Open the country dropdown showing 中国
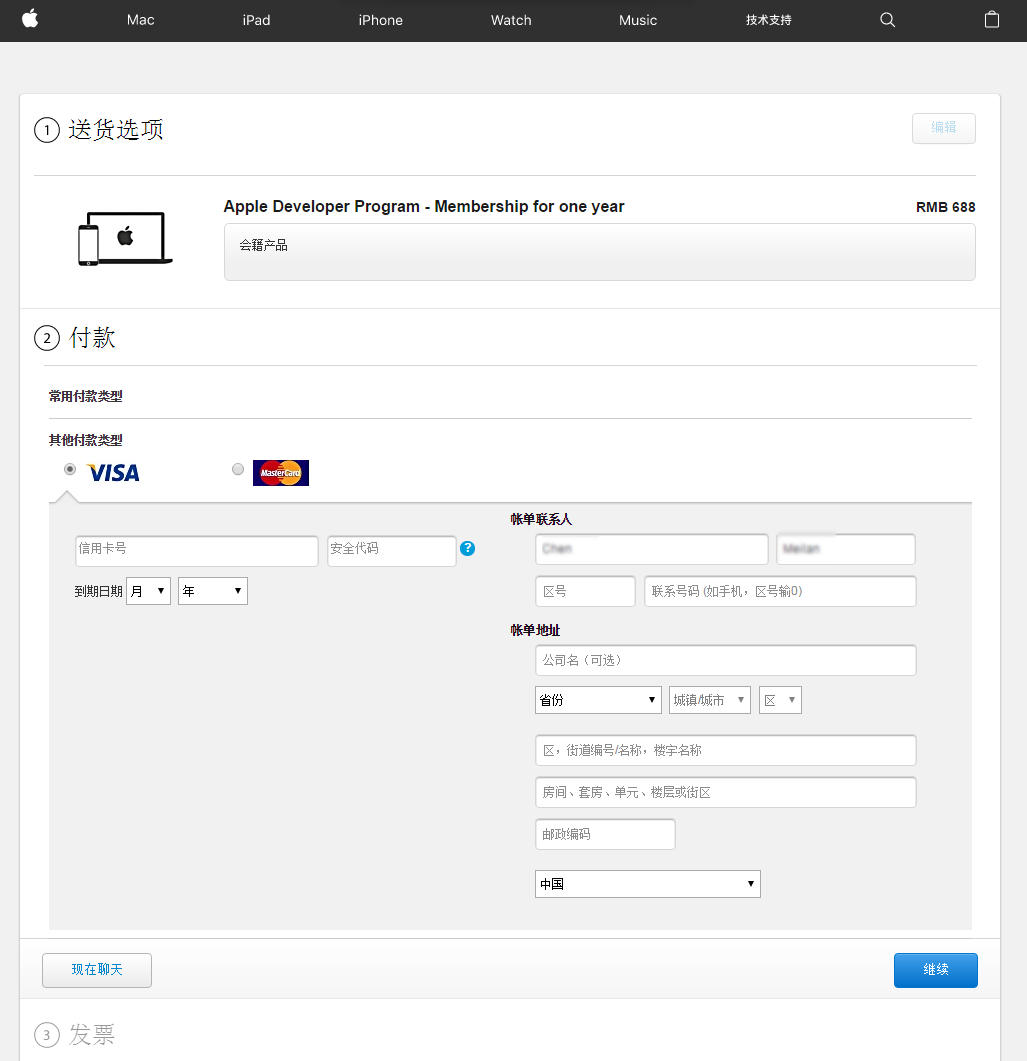The width and height of the screenshot is (1027, 1061). pos(647,884)
